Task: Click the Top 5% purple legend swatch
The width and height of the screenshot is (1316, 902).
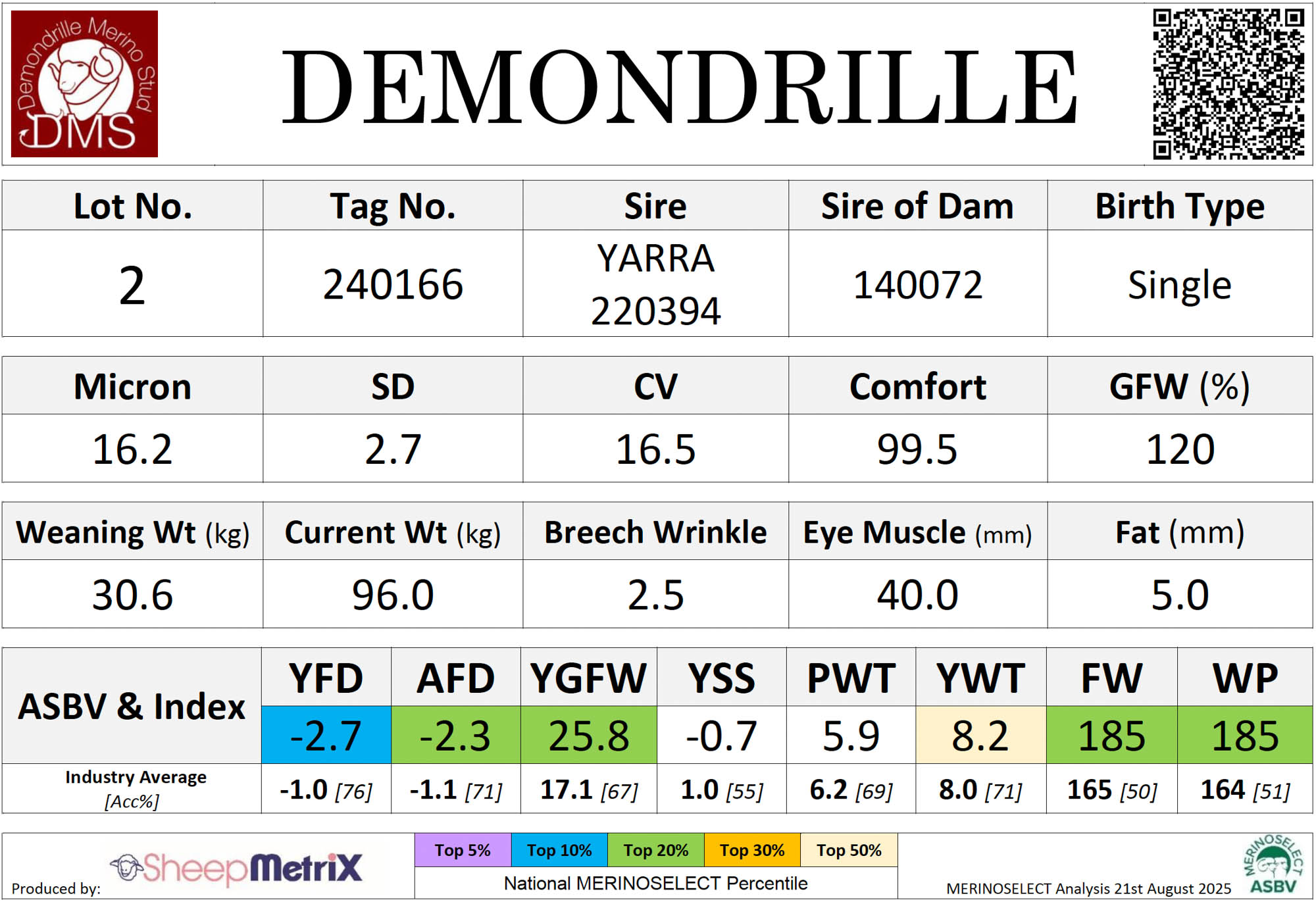Action: pyautogui.click(x=463, y=850)
